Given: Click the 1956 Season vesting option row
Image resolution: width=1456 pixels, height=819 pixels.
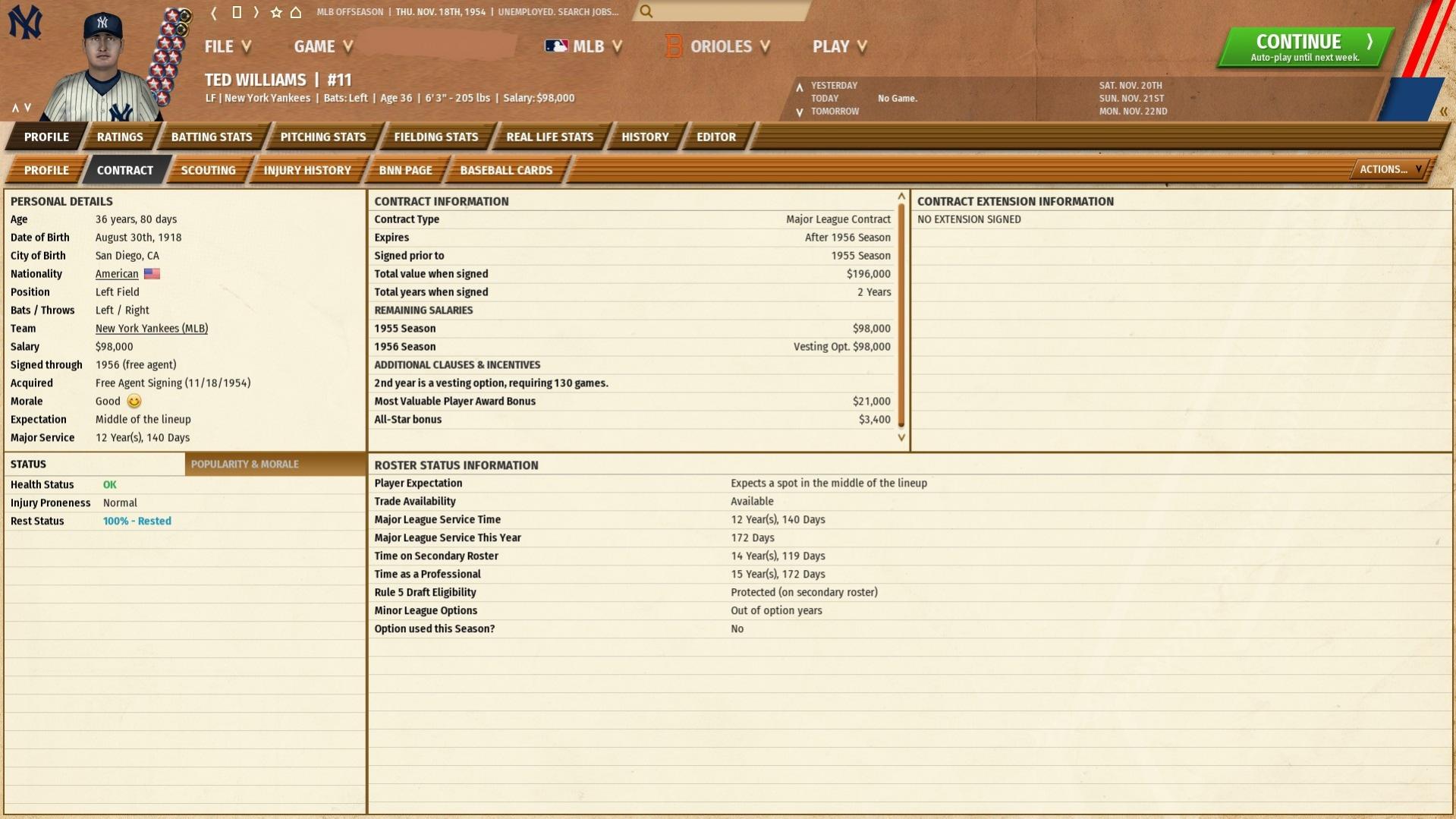Looking at the screenshot, I should click(632, 347).
